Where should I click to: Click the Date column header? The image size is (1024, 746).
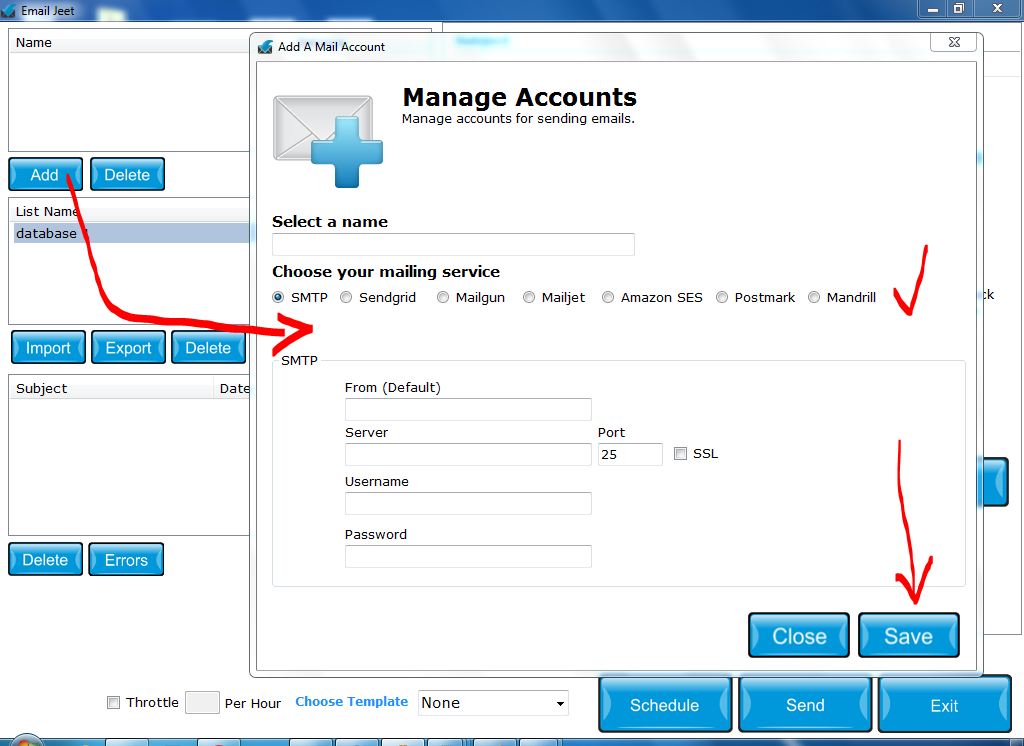click(233, 389)
